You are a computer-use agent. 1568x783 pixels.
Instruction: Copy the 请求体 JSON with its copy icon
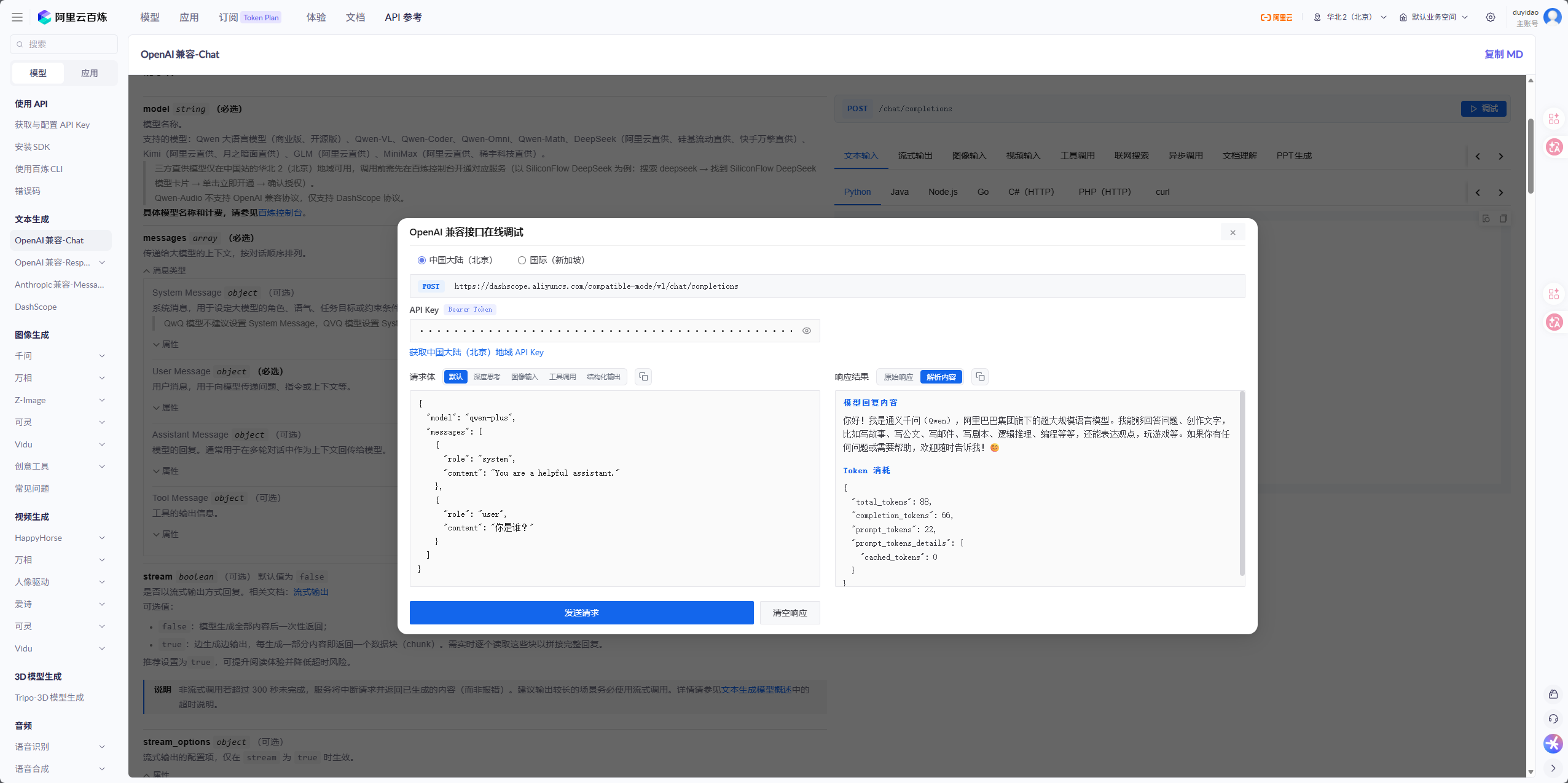[x=643, y=377]
